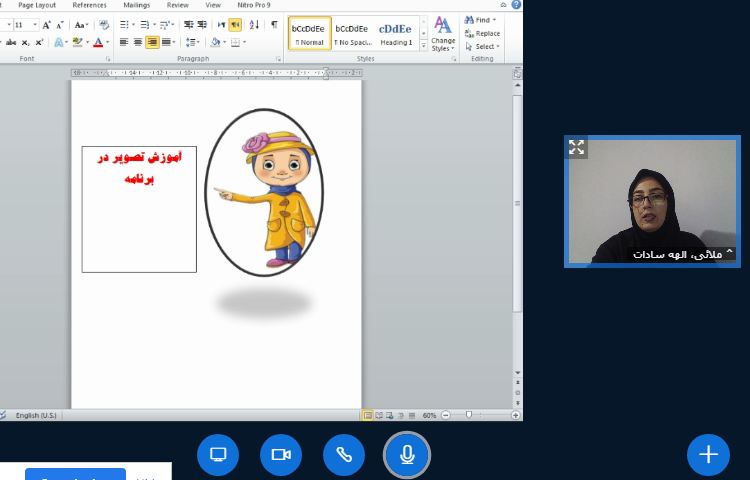Click the bullets list icon

(x=124, y=25)
